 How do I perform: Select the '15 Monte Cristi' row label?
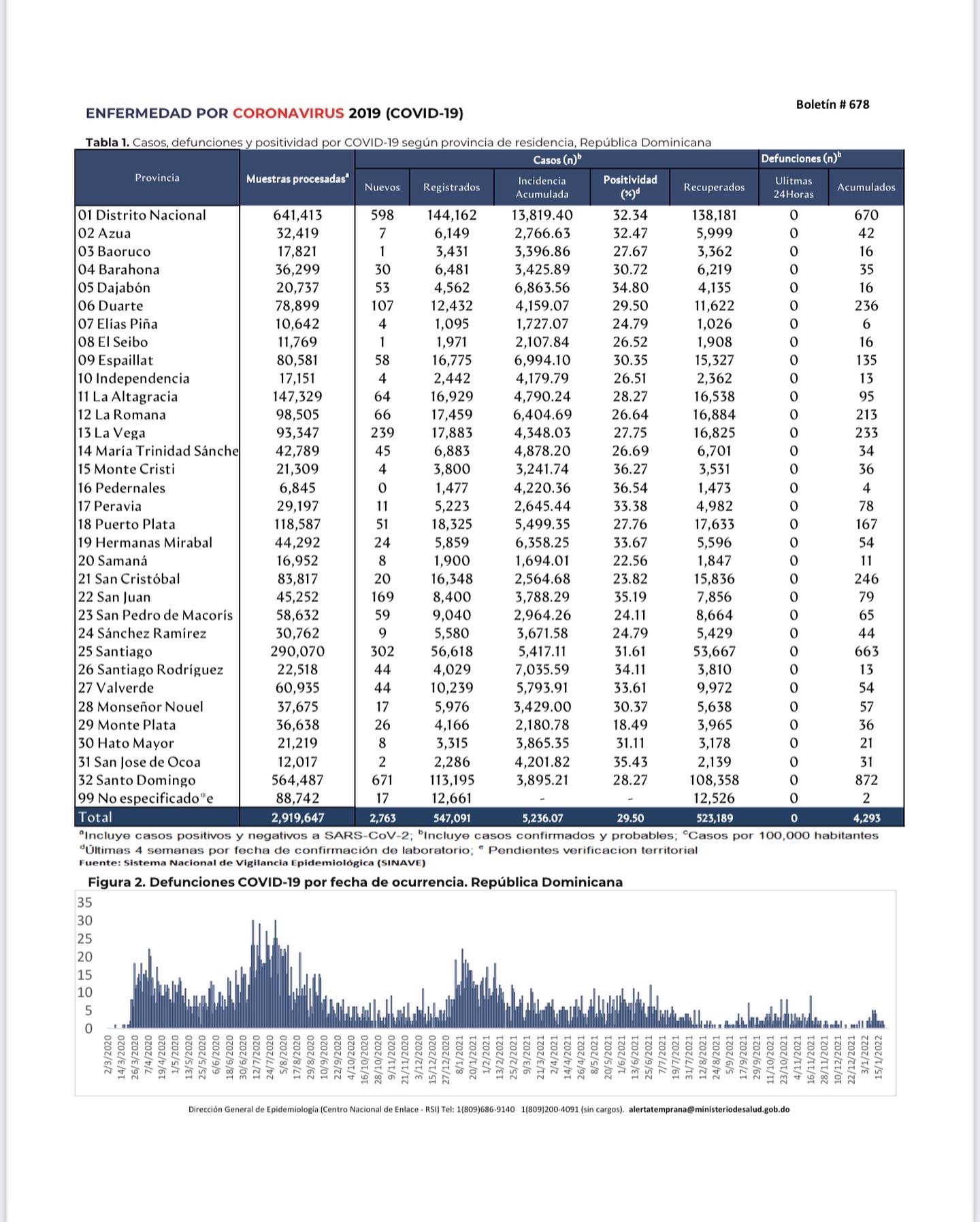coord(126,469)
